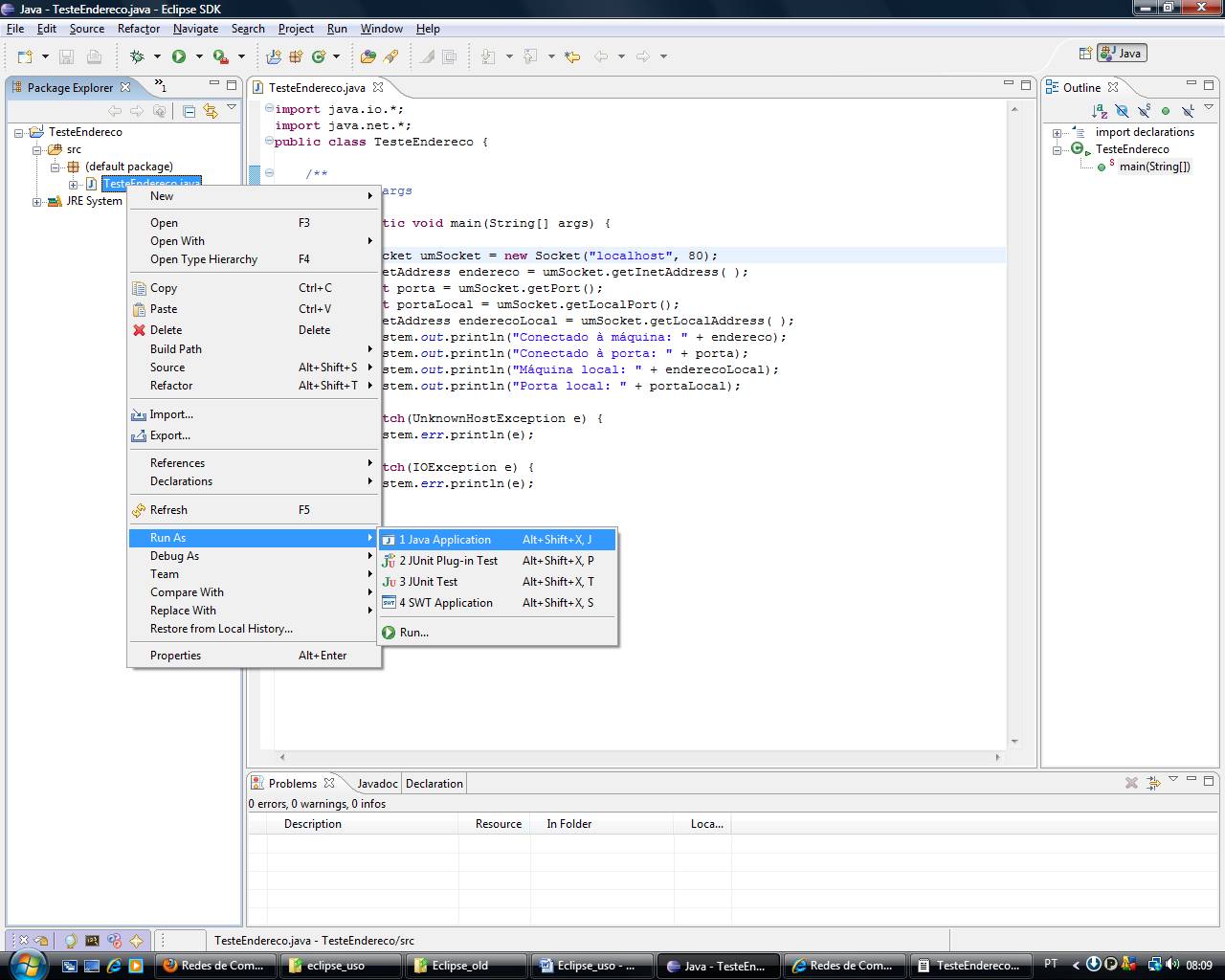Click the system clock showing 08:09
Image resolution: width=1225 pixels, height=980 pixels.
point(1199,966)
